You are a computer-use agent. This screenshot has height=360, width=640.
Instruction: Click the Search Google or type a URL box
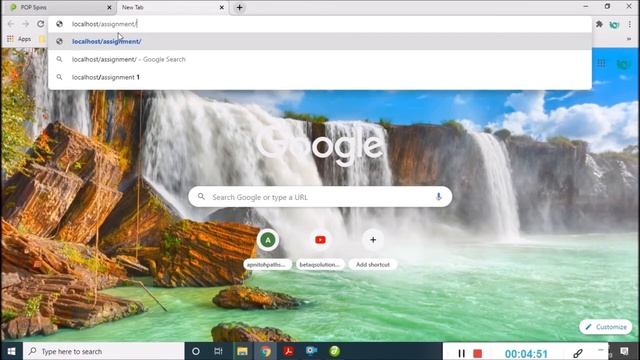coord(320,197)
